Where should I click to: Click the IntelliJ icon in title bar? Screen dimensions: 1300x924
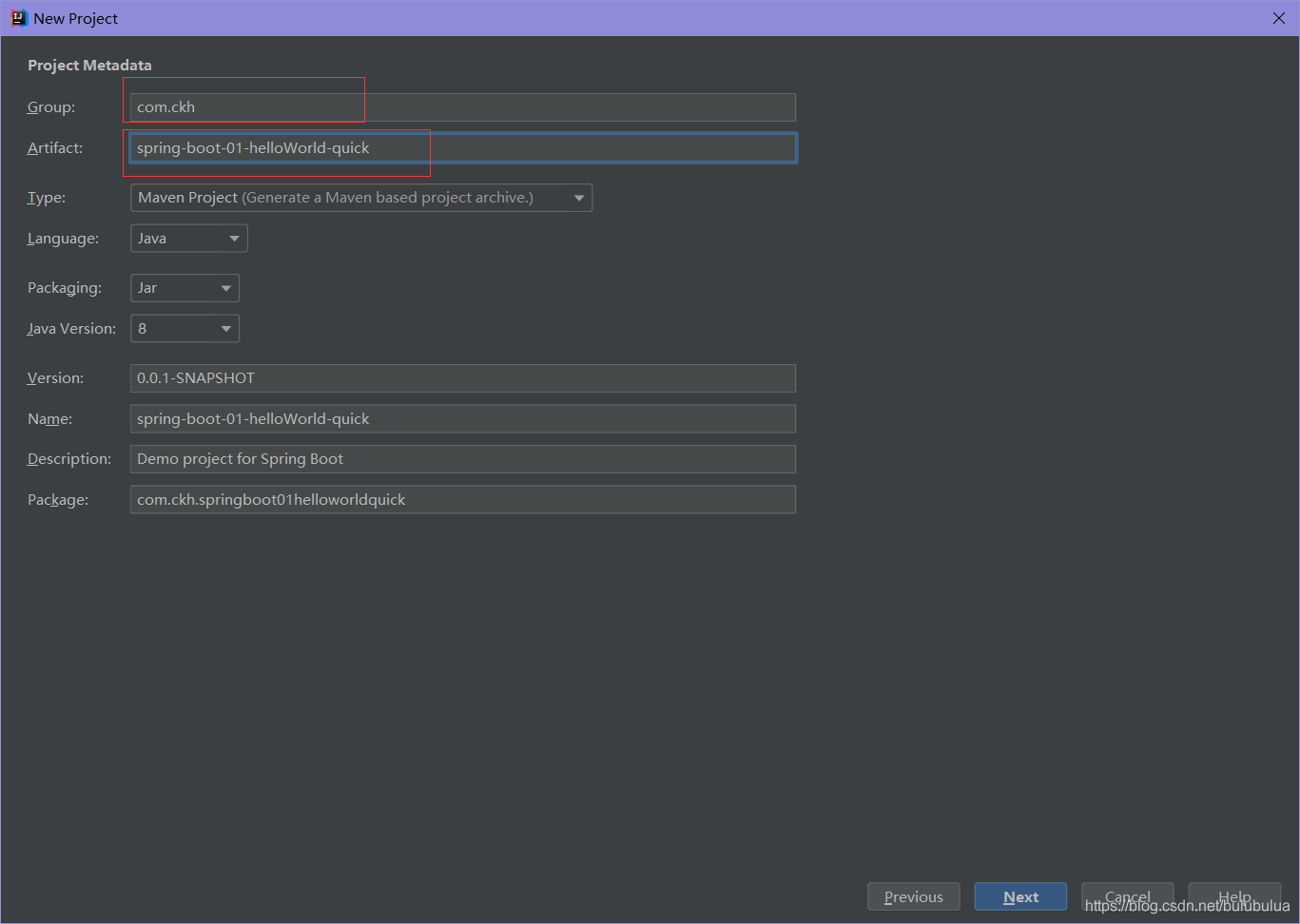click(x=18, y=18)
